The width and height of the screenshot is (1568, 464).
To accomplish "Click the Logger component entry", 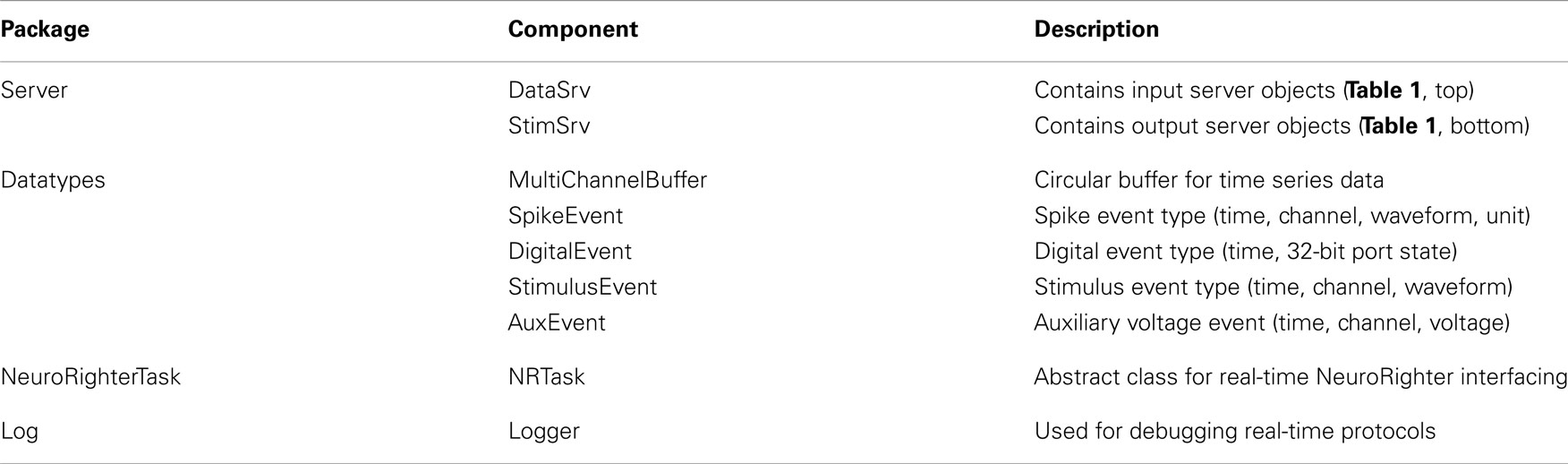I will (544, 431).
